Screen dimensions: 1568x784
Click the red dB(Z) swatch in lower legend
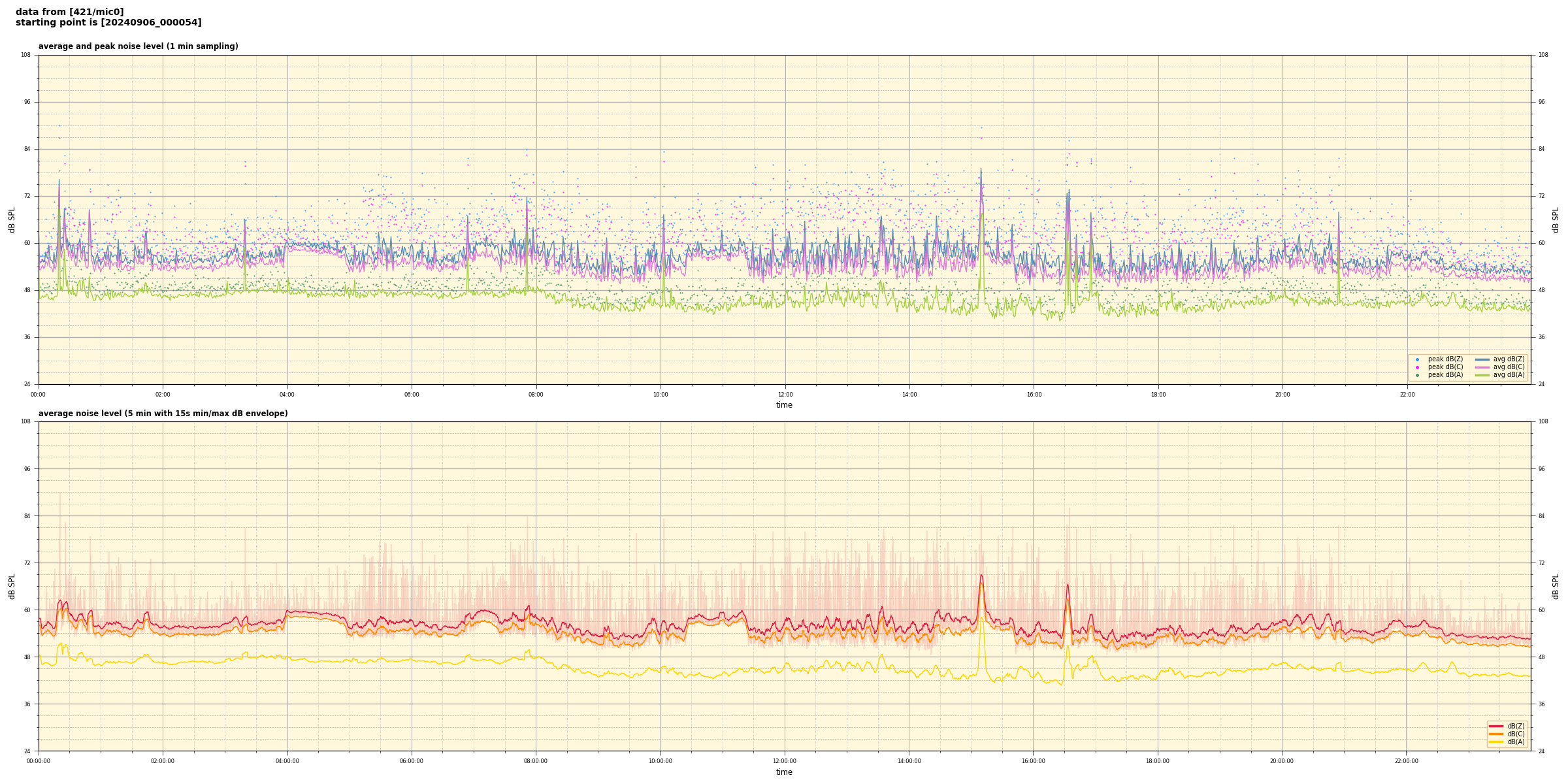(1496, 726)
